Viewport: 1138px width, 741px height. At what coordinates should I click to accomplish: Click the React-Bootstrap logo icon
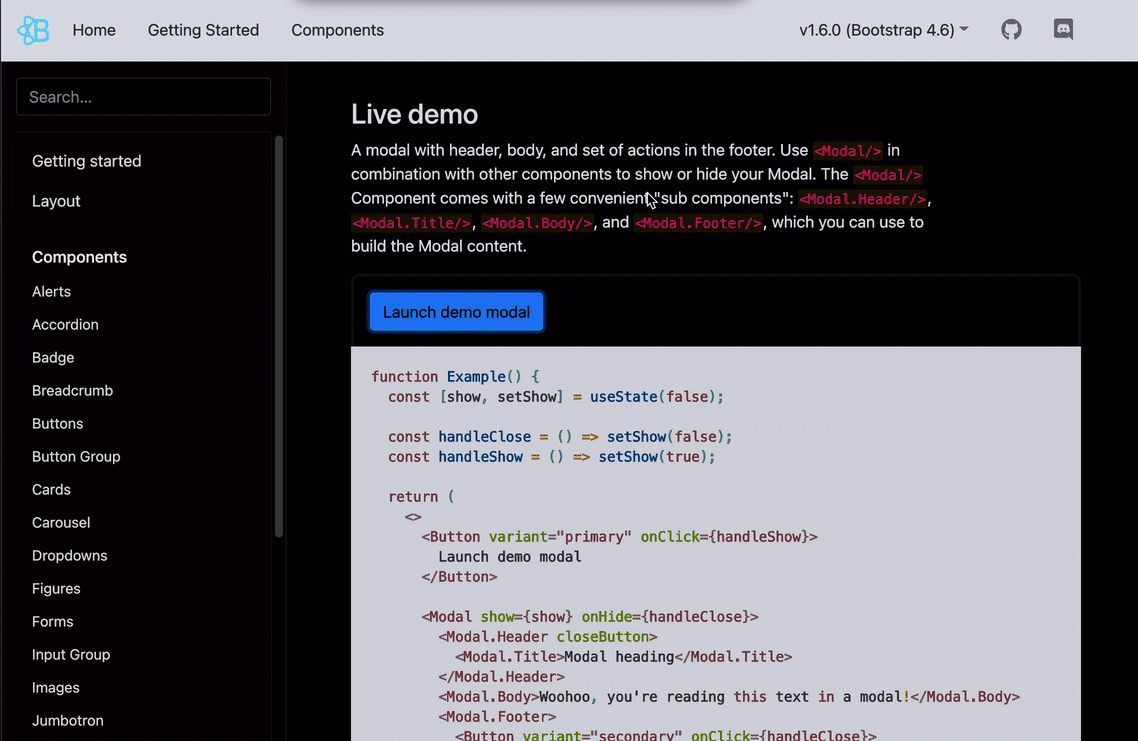pos(33,30)
